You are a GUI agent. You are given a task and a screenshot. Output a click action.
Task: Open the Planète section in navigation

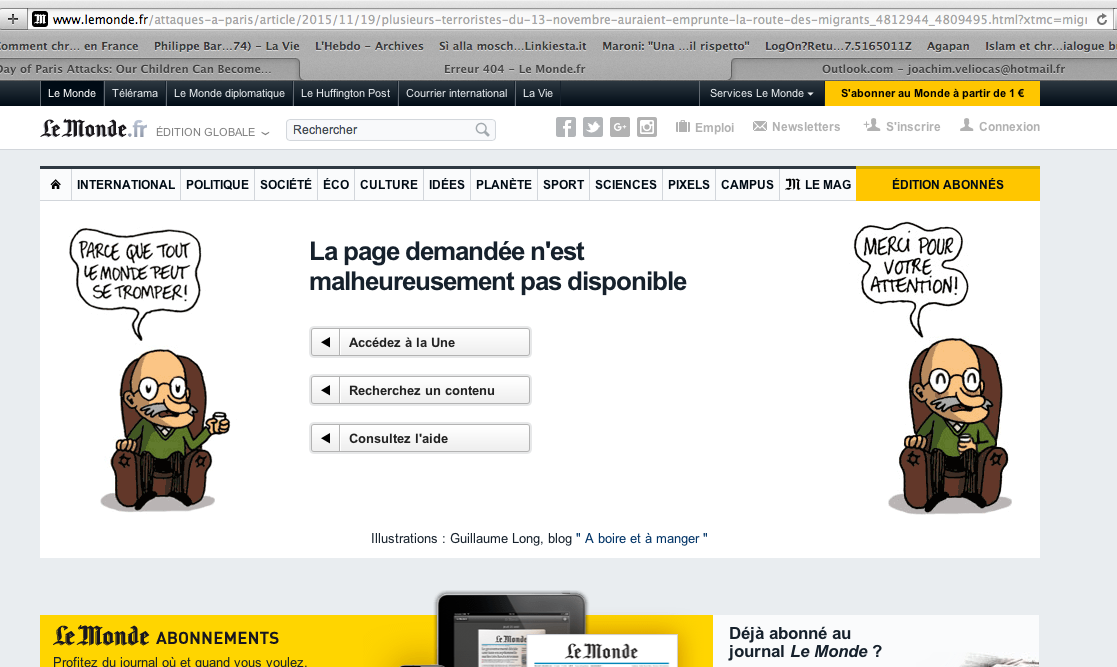[504, 184]
